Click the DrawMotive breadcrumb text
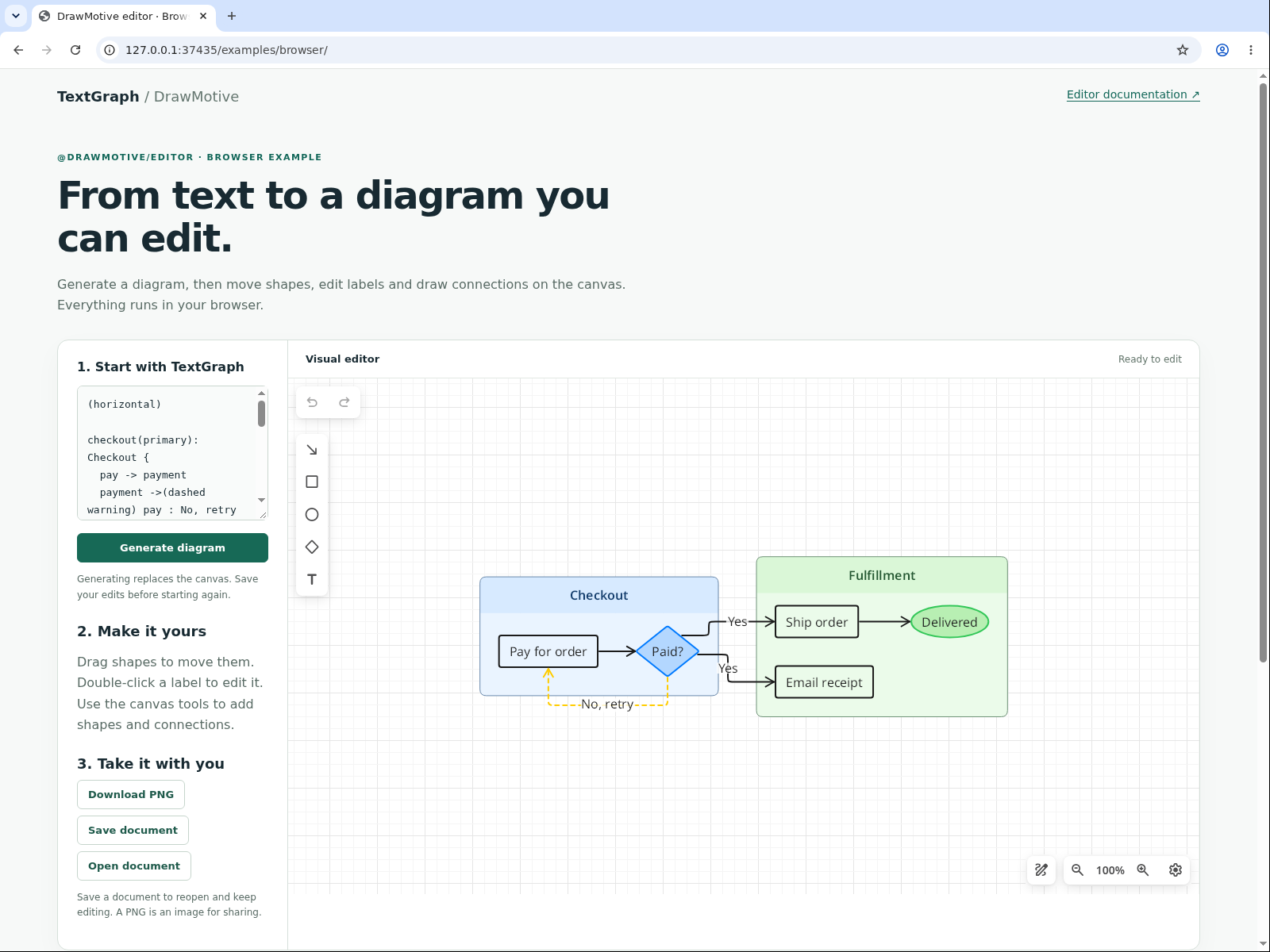This screenshot has width=1270, height=952. point(196,97)
